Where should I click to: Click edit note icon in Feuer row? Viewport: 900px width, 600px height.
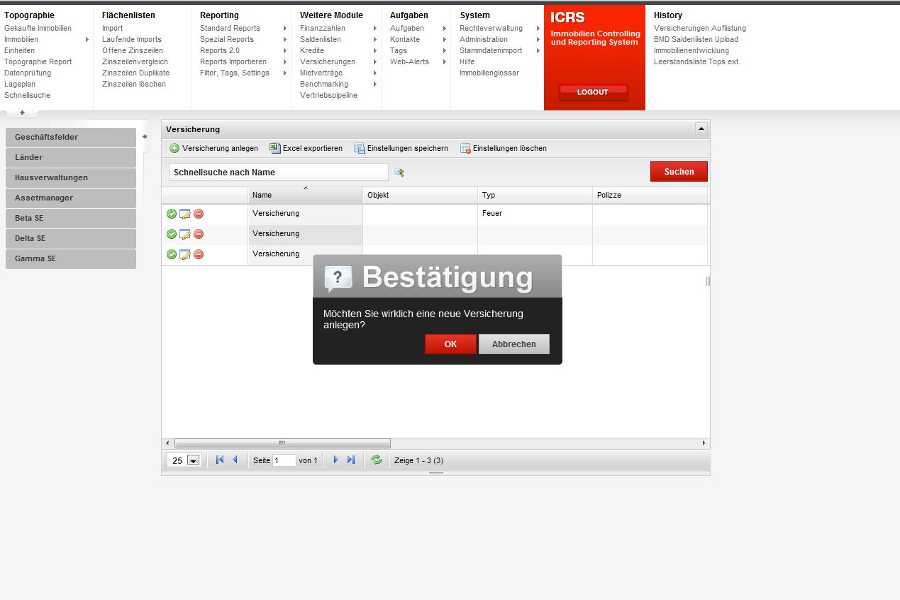[x=185, y=214]
